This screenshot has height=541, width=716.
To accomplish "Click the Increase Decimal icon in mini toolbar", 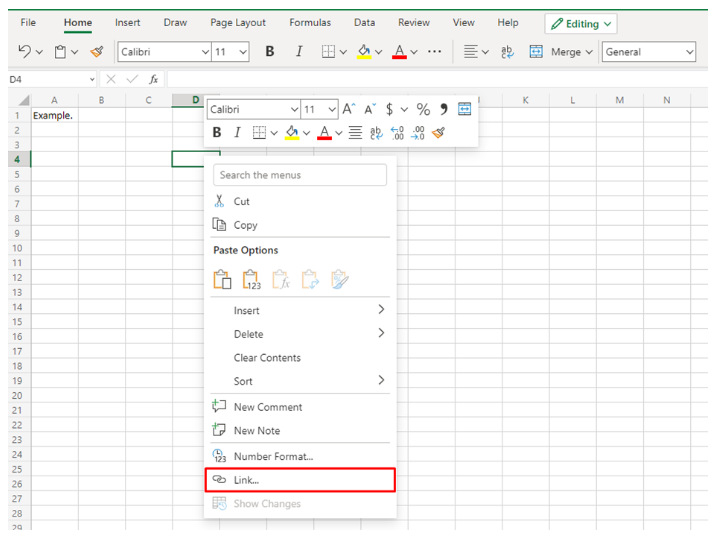I will pyautogui.click(x=397, y=132).
